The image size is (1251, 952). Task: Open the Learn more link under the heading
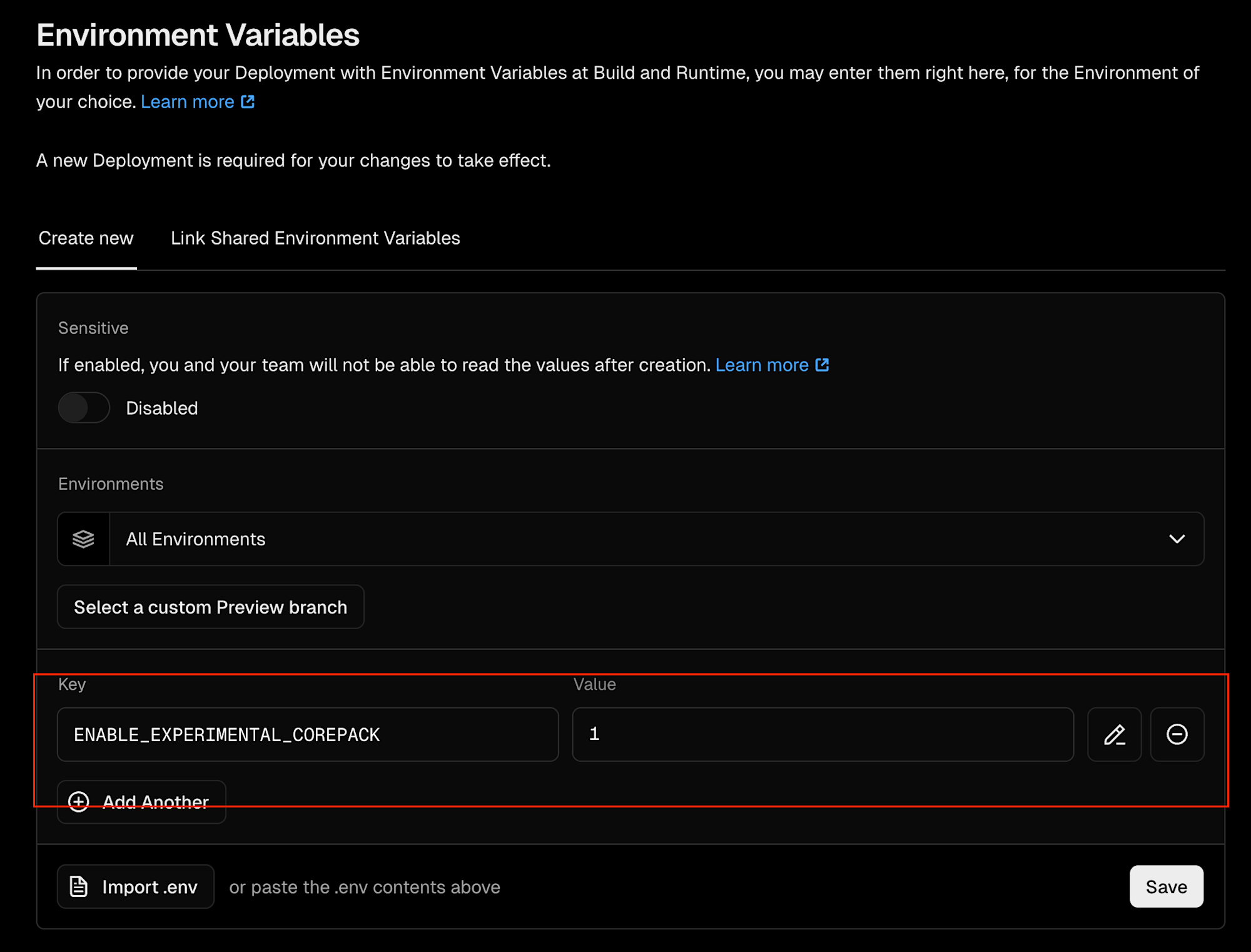click(x=188, y=101)
